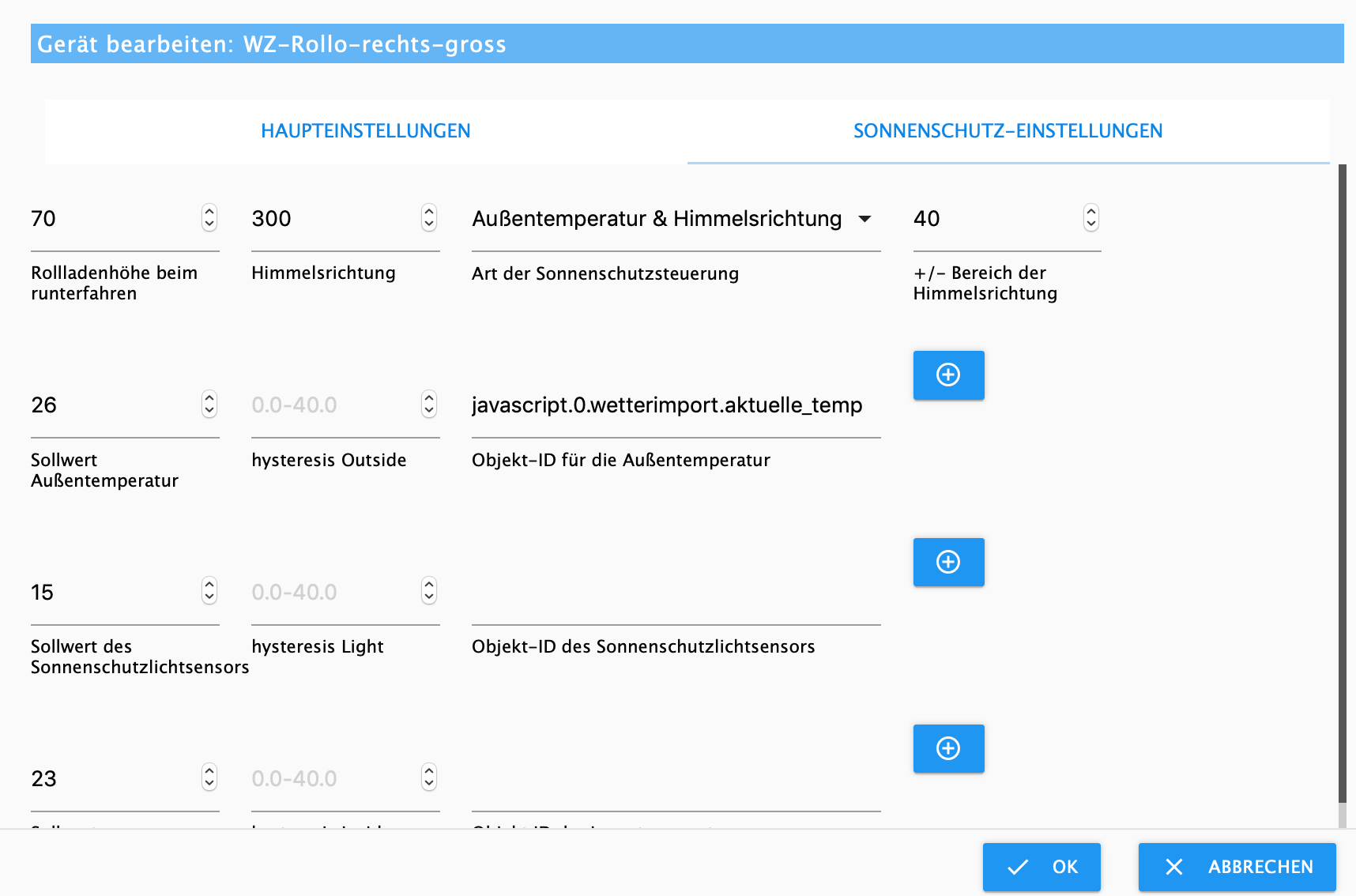Click the stepper of the Sollwert Sonnenschutzlichtsensors field
The width and height of the screenshot is (1356, 896).
[209, 591]
